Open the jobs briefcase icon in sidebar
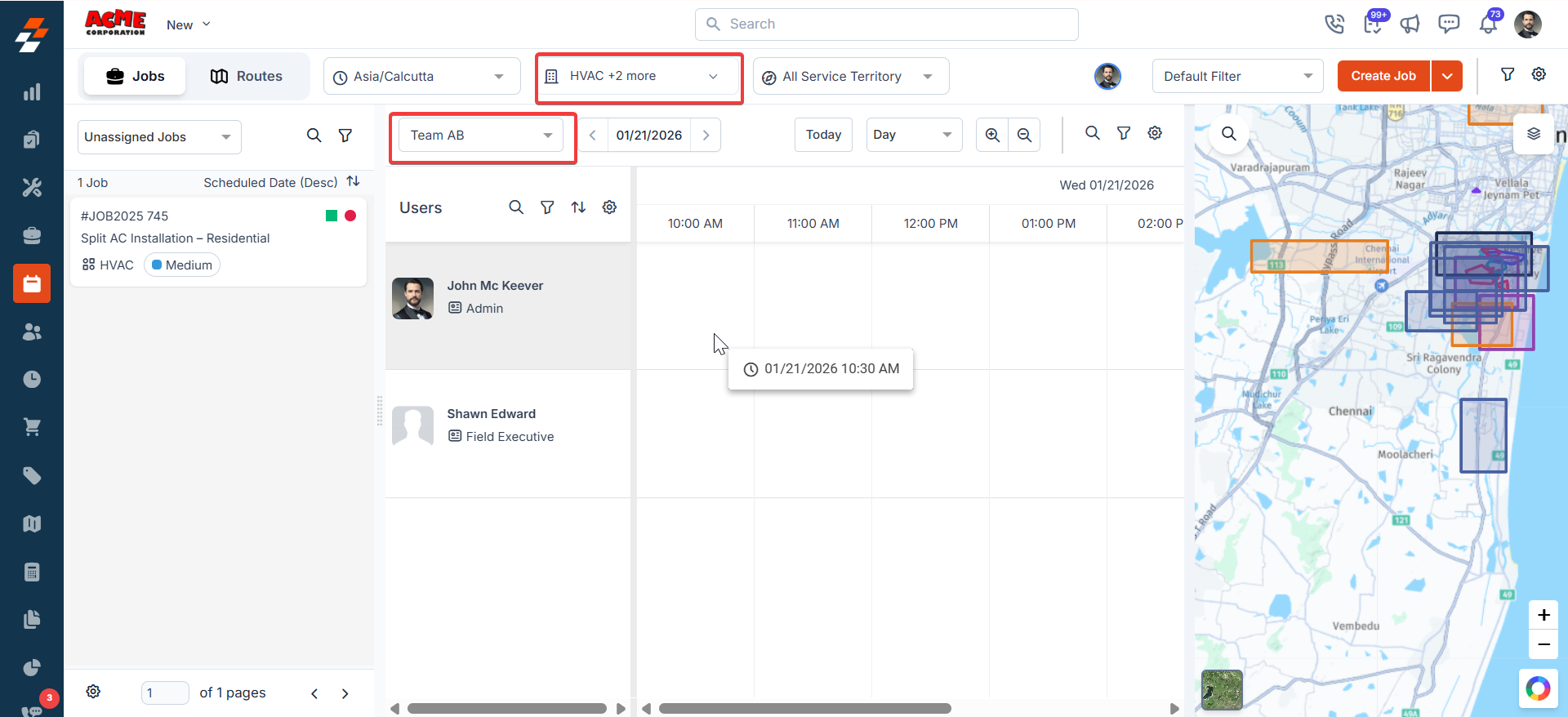This screenshot has height=717, width=1568. click(x=32, y=236)
